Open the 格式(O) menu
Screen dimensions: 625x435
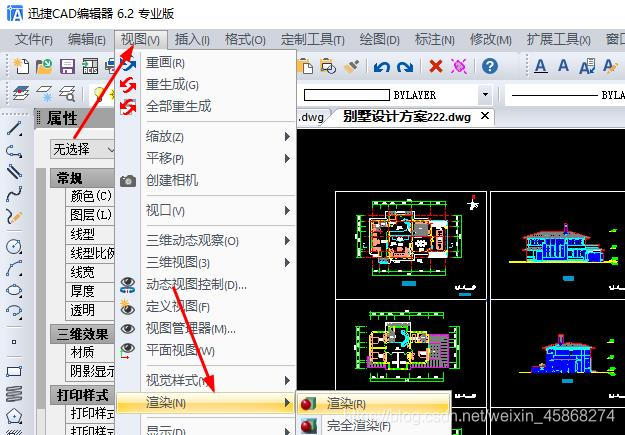[245, 39]
